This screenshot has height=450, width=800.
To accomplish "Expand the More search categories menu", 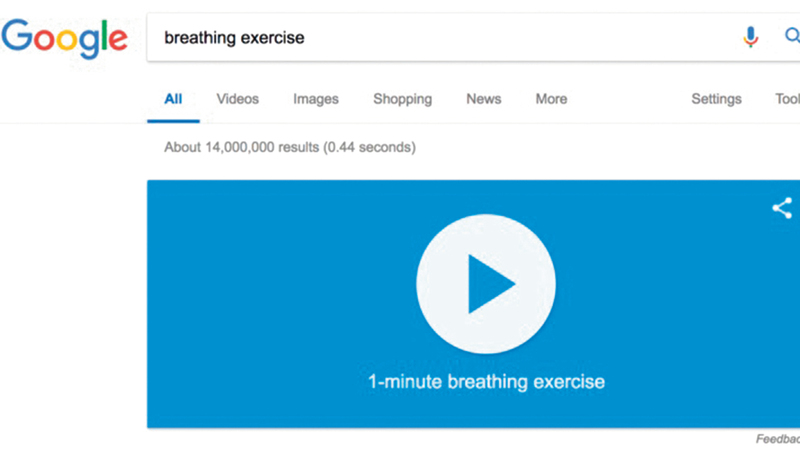I will (x=551, y=99).
